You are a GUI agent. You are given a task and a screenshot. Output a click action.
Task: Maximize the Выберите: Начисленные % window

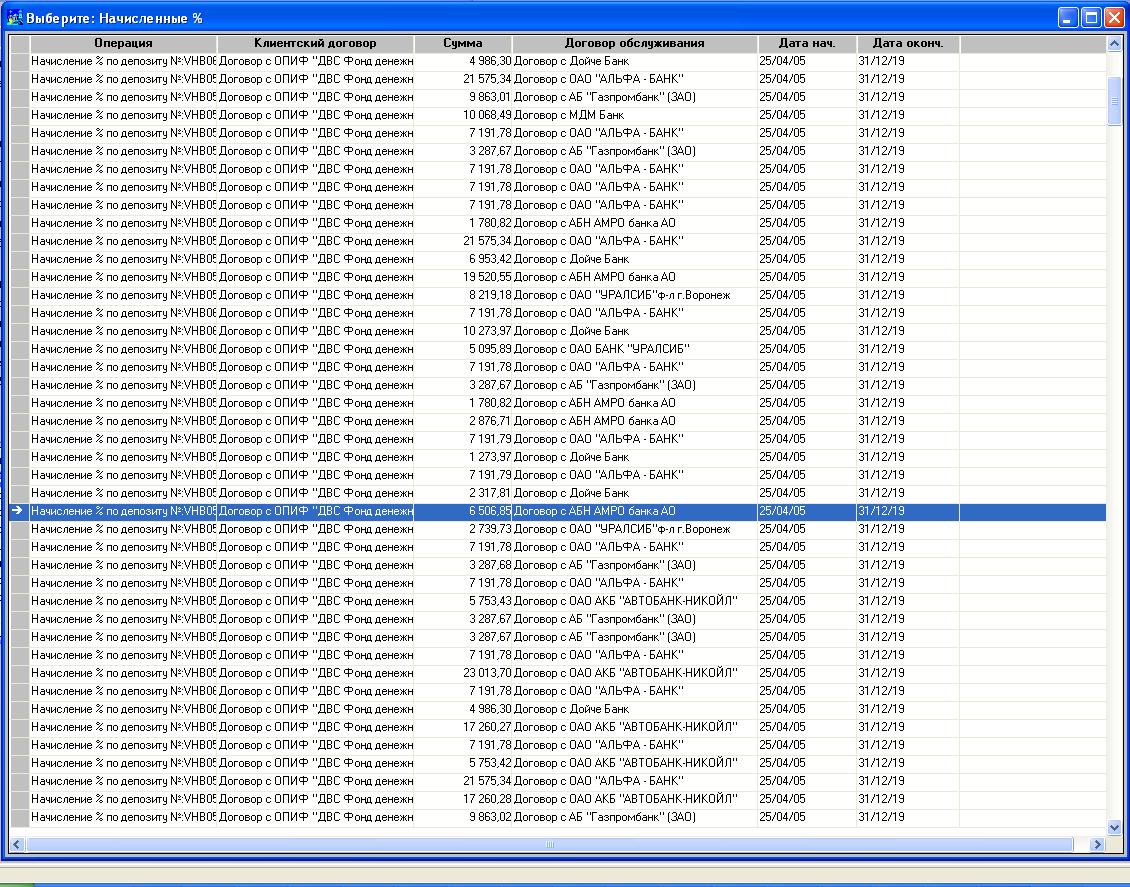coord(1092,17)
